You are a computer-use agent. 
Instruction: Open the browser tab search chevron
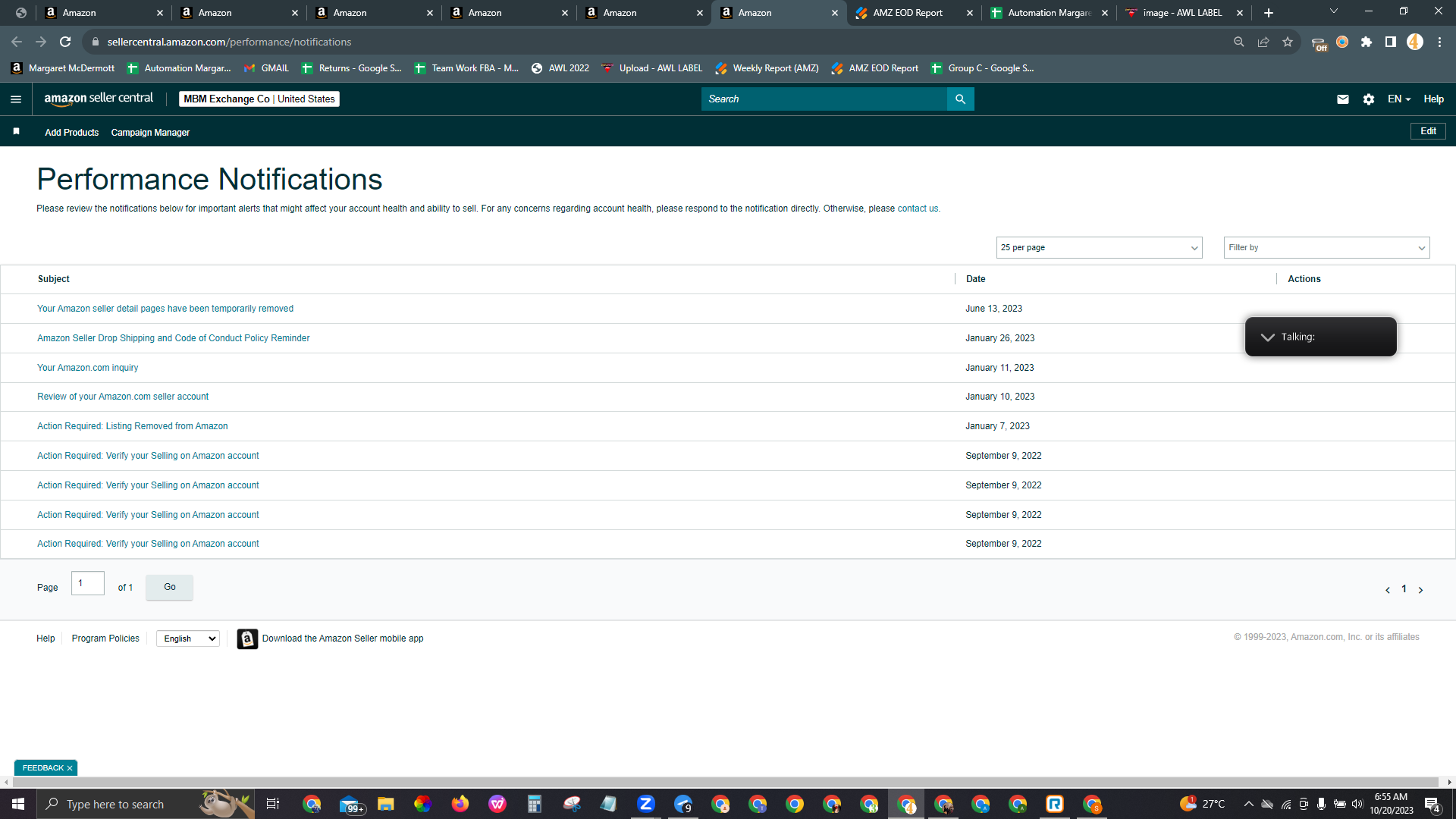coord(1334,11)
